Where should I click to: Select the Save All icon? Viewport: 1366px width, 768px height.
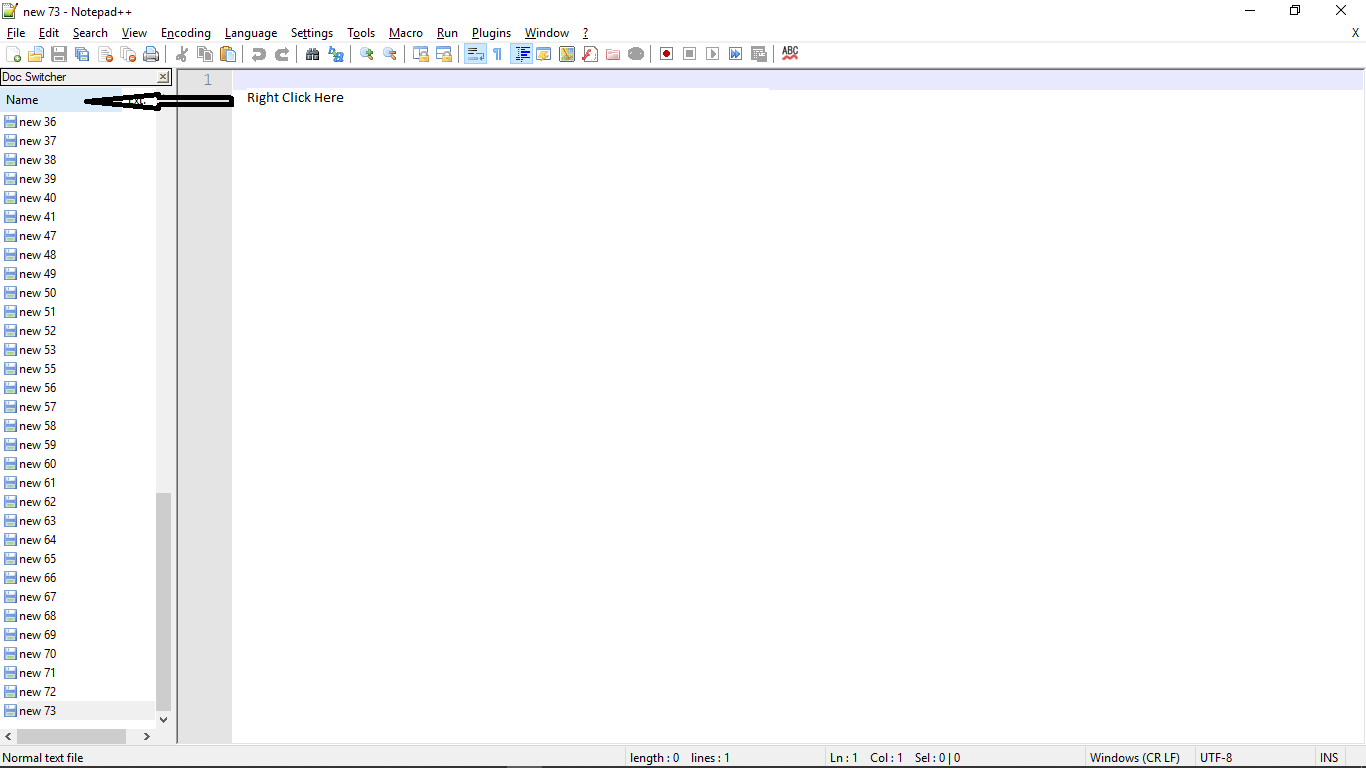point(81,54)
